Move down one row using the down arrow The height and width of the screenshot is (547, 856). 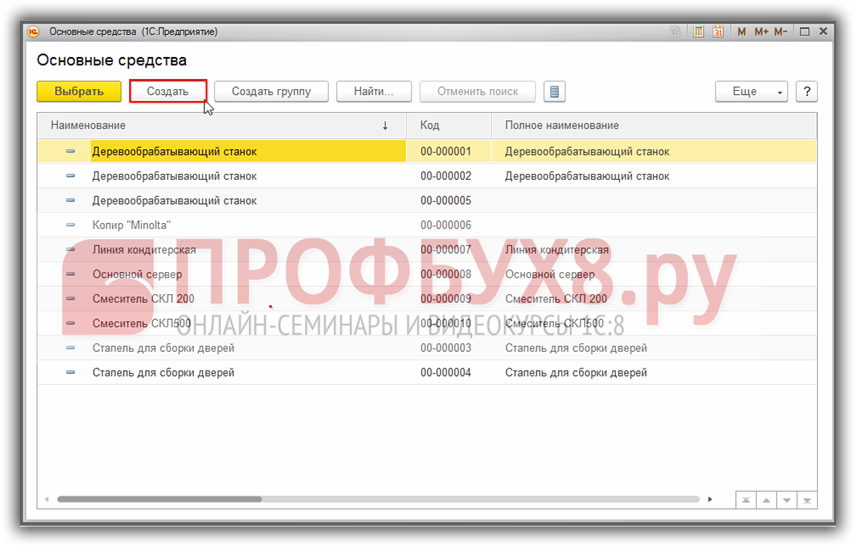point(786,500)
